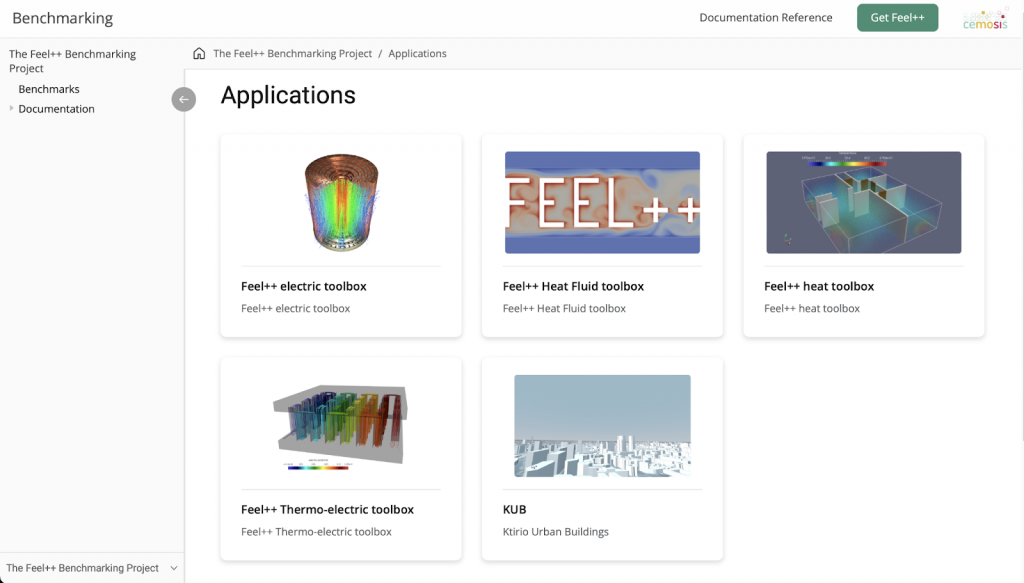Click the gray Feel++ Heat Fluid toolbox description

click(x=564, y=308)
